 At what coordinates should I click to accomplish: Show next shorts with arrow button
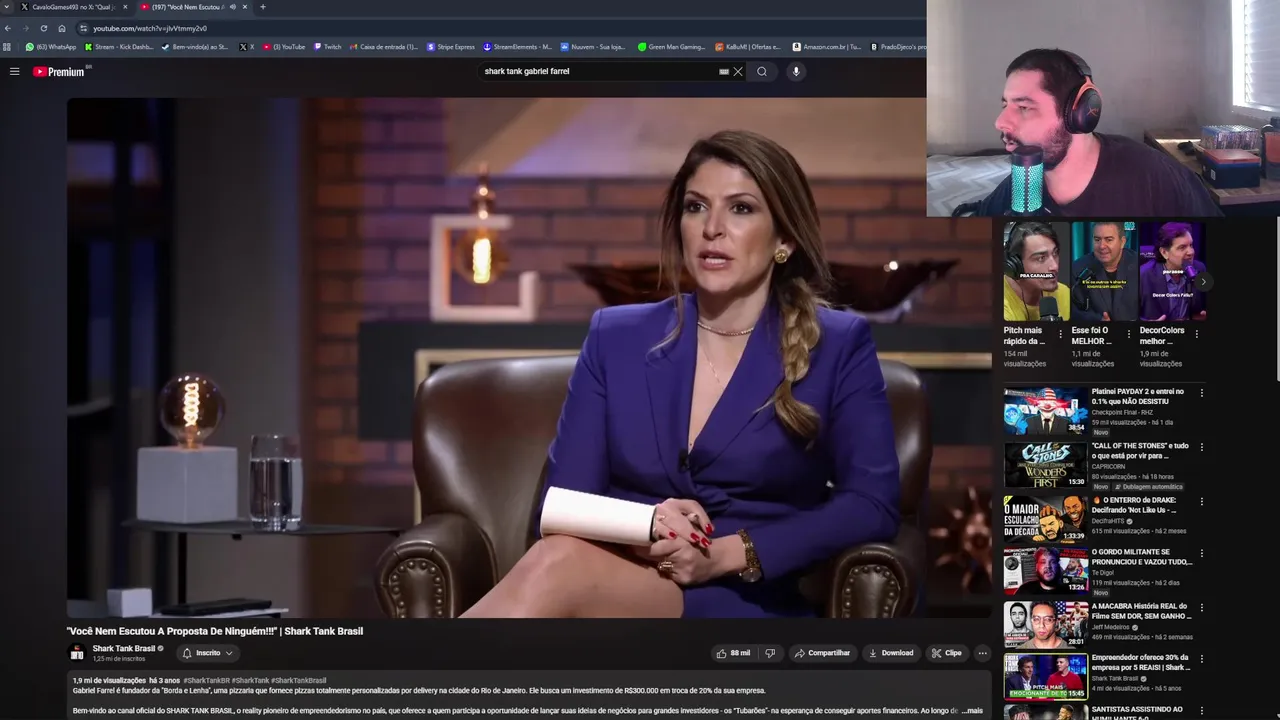tap(1203, 282)
